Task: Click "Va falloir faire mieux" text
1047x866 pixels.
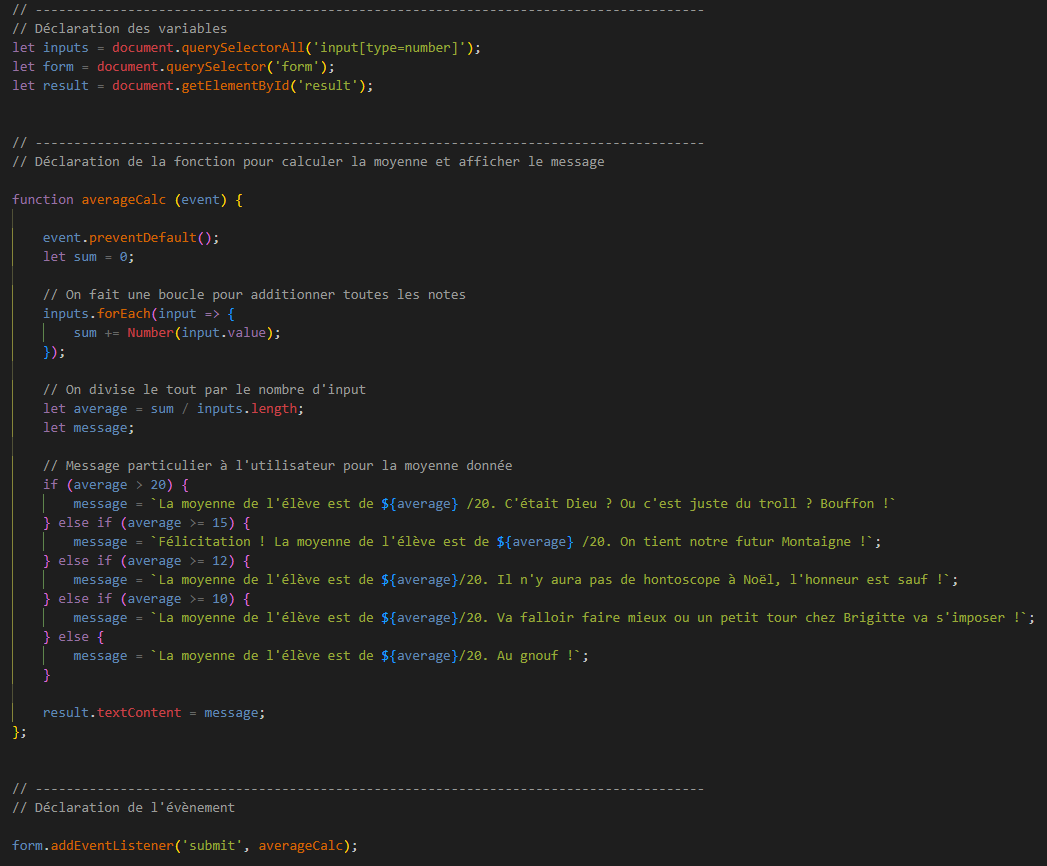Action: (582, 618)
